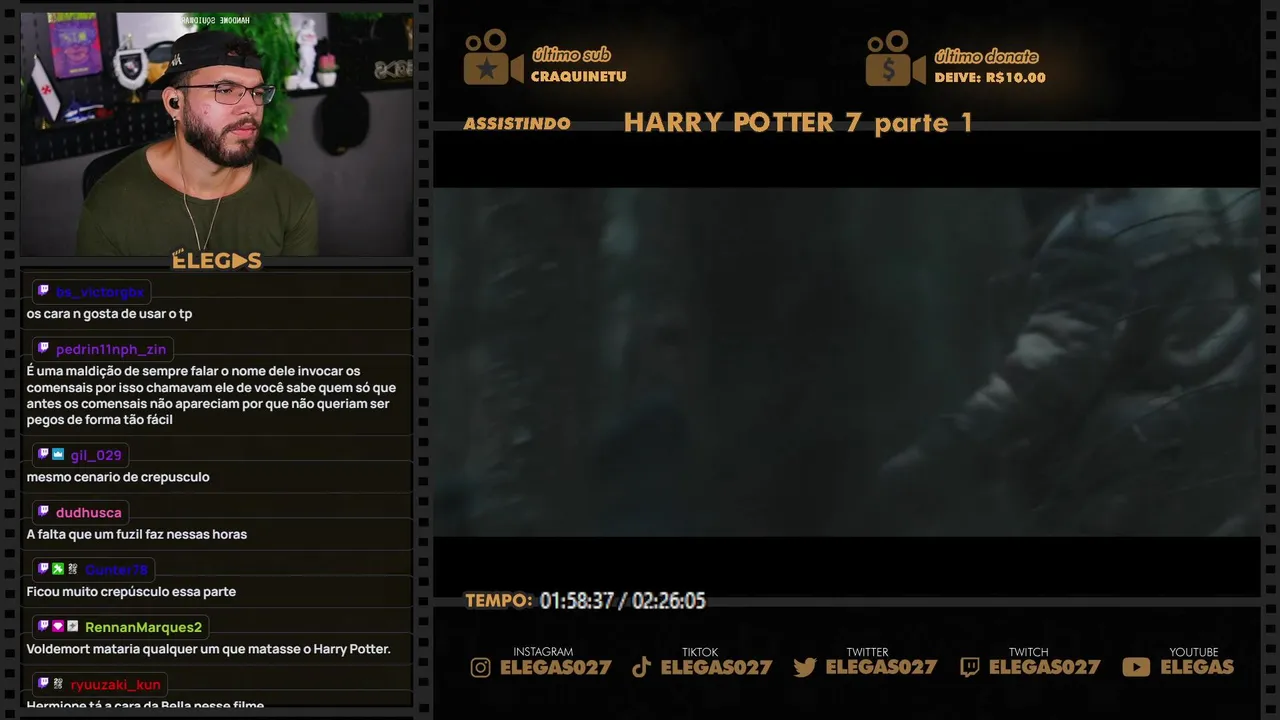This screenshot has width=1280, height=720.
Task: Open chat user ryuuzaki_kun
Action: pyautogui.click(x=115, y=685)
